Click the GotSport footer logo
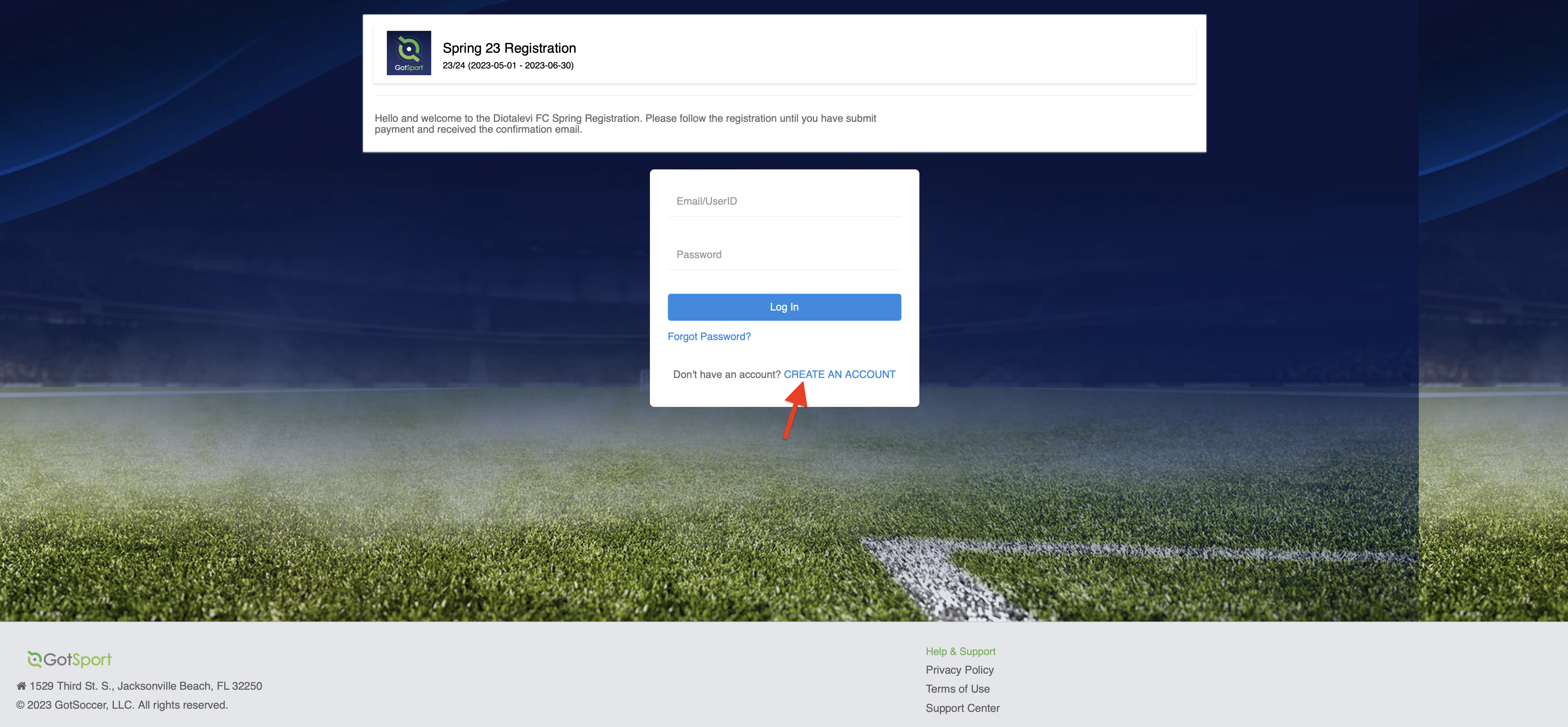The width and height of the screenshot is (1568, 727). [x=69, y=659]
